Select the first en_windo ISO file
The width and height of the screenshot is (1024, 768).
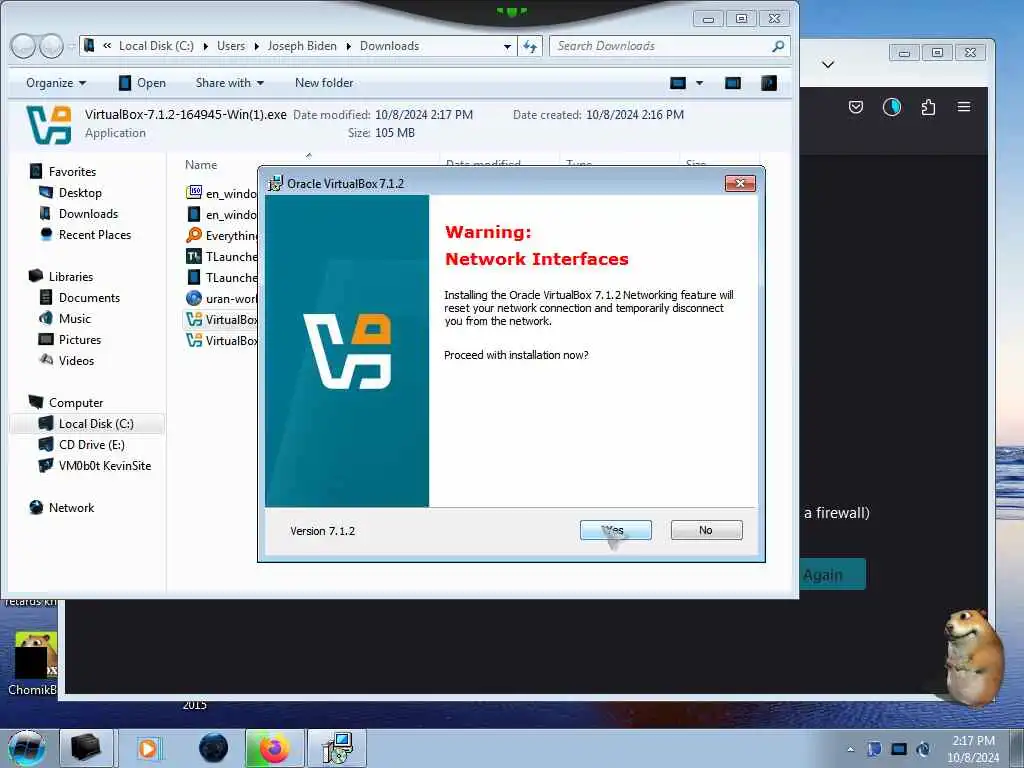point(222,193)
